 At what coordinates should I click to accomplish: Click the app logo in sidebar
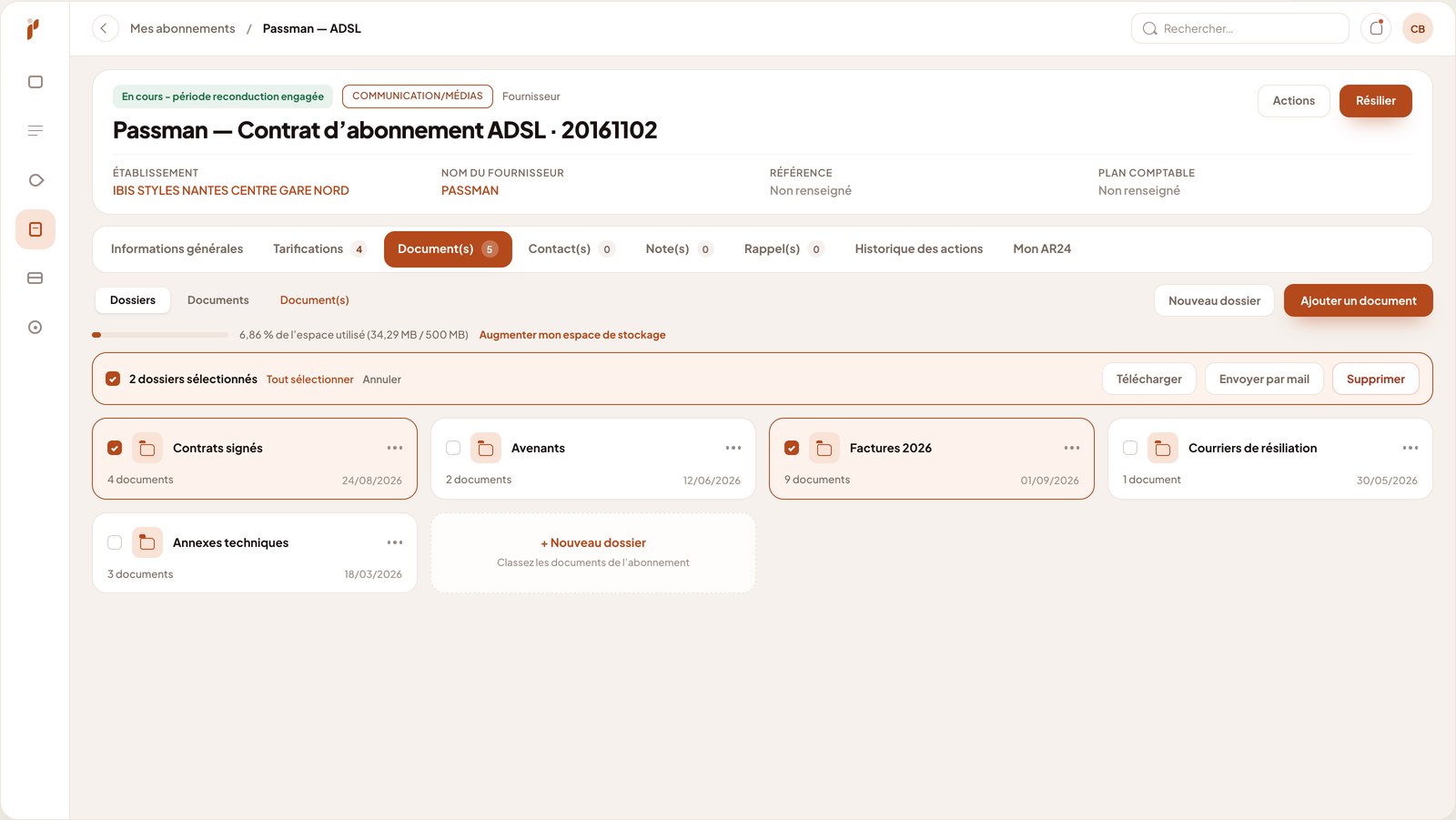(33, 29)
